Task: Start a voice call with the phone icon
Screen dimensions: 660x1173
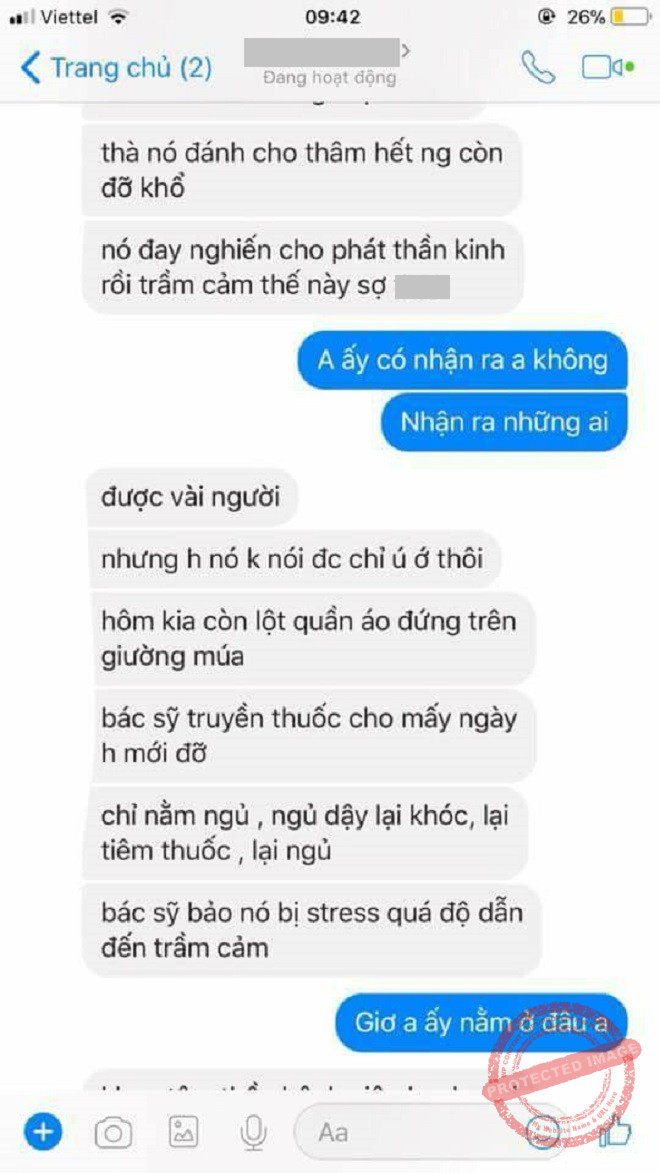Action: [538, 67]
